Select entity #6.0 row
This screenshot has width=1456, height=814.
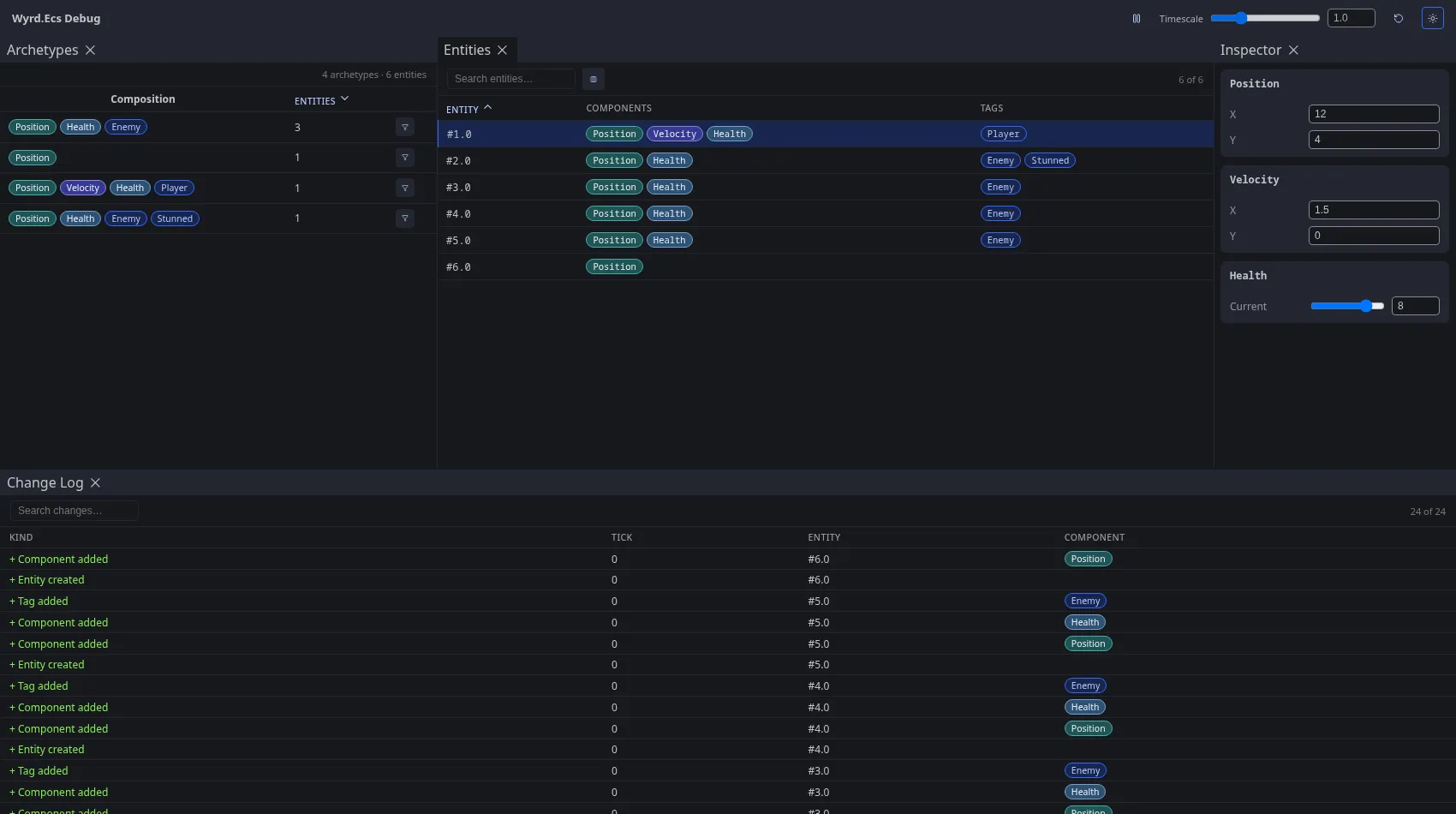click(826, 266)
